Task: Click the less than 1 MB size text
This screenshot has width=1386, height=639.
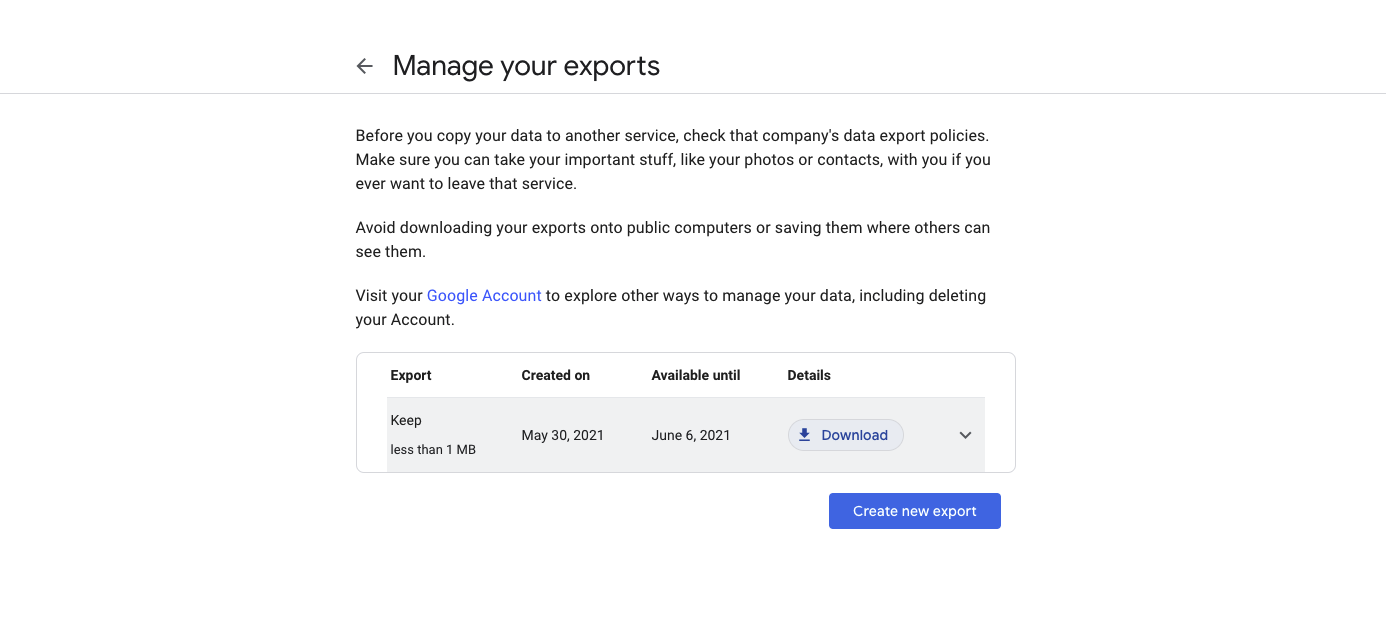Action: tap(433, 450)
